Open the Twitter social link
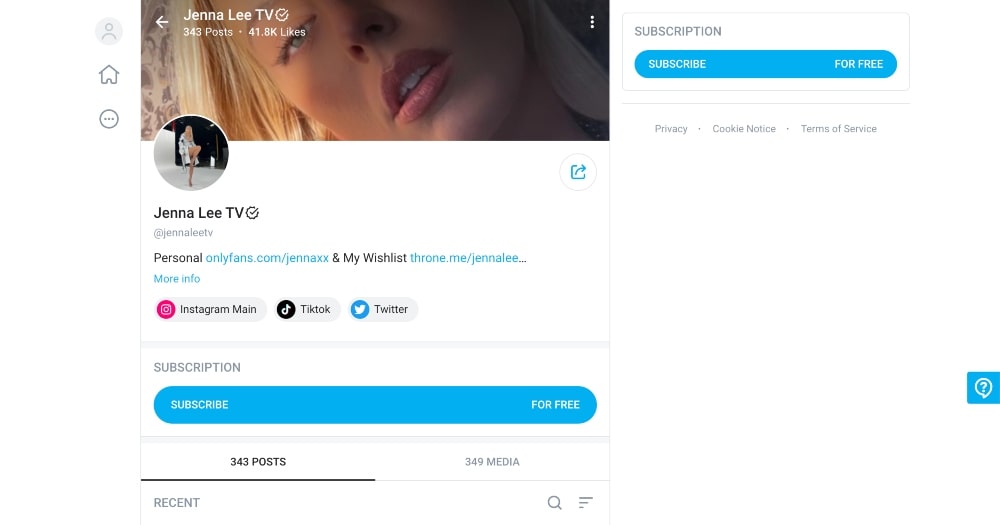Image resolution: width=1000 pixels, height=525 pixels. (381, 310)
